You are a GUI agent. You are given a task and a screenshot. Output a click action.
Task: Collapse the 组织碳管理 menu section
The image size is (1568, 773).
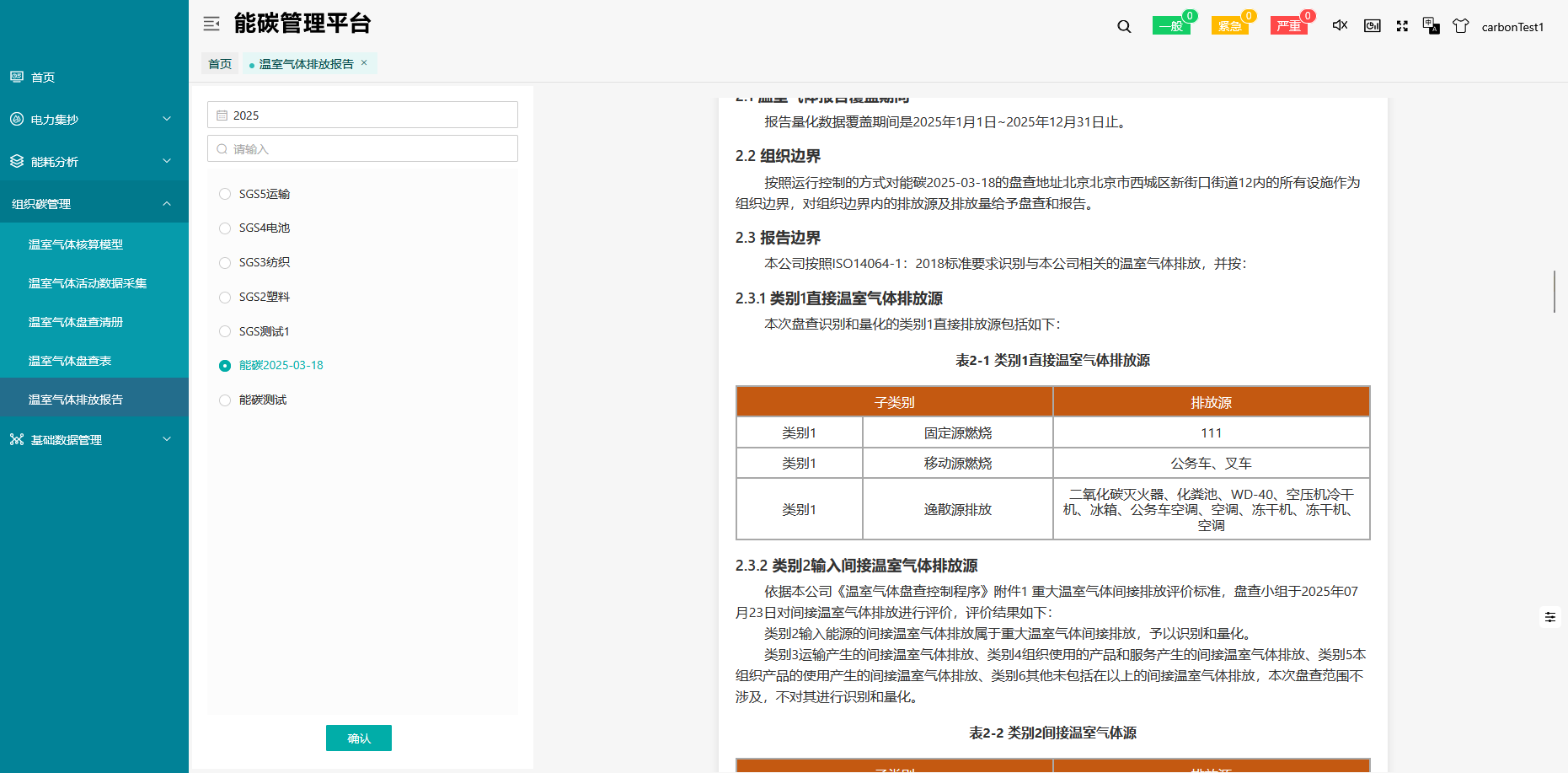click(x=94, y=204)
